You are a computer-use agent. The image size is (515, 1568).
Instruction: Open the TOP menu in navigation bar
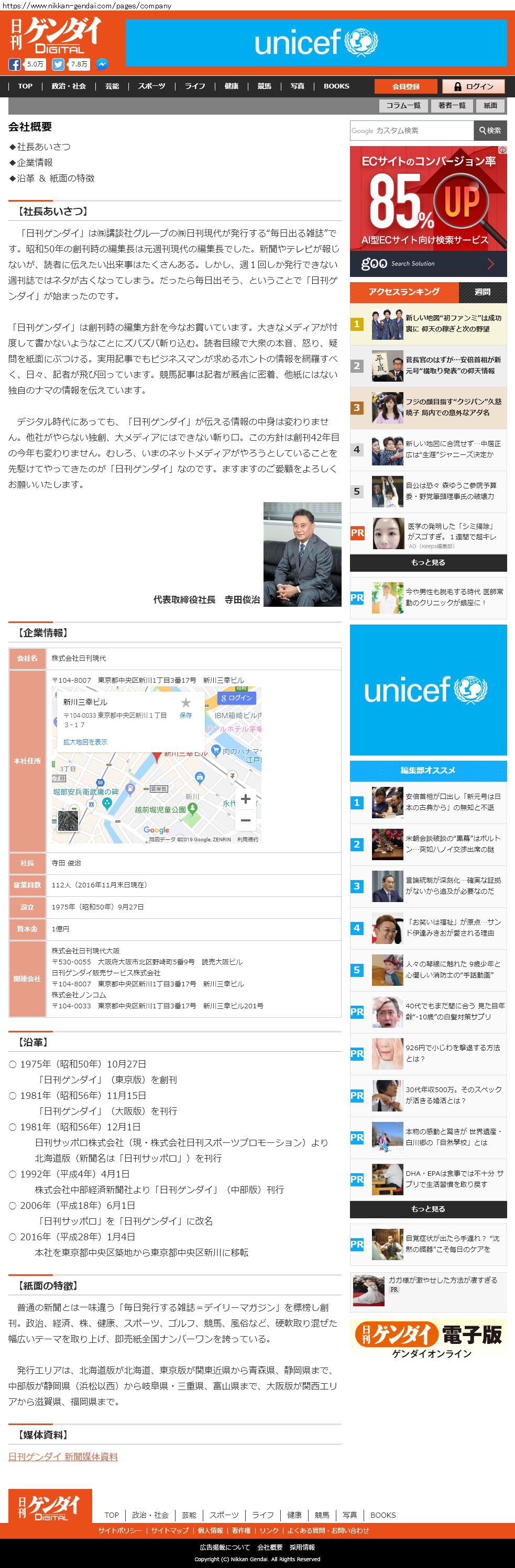point(25,86)
